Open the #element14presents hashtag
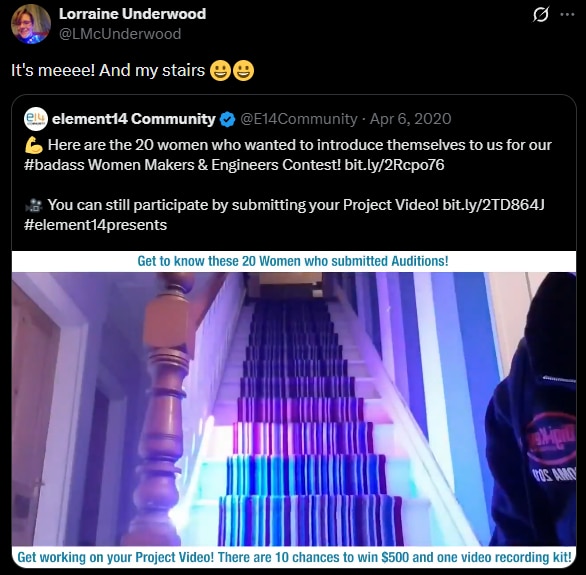Viewport: 586px width, 575px height. (x=95, y=225)
